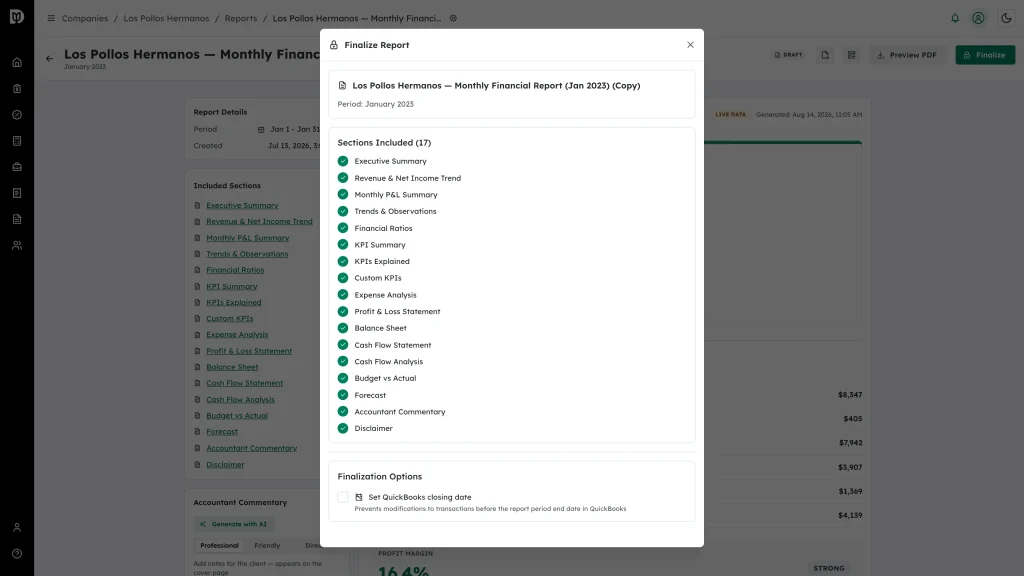Image resolution: width=1024 pixels, height=576 pixels.
Task: Open the team users icon in sidebar
Action: 17,246
